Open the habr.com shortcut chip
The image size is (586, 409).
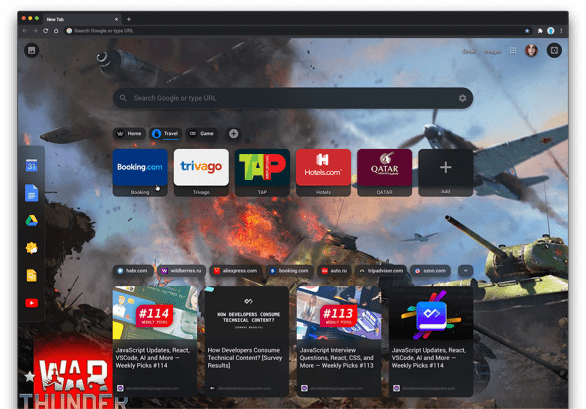132,271
